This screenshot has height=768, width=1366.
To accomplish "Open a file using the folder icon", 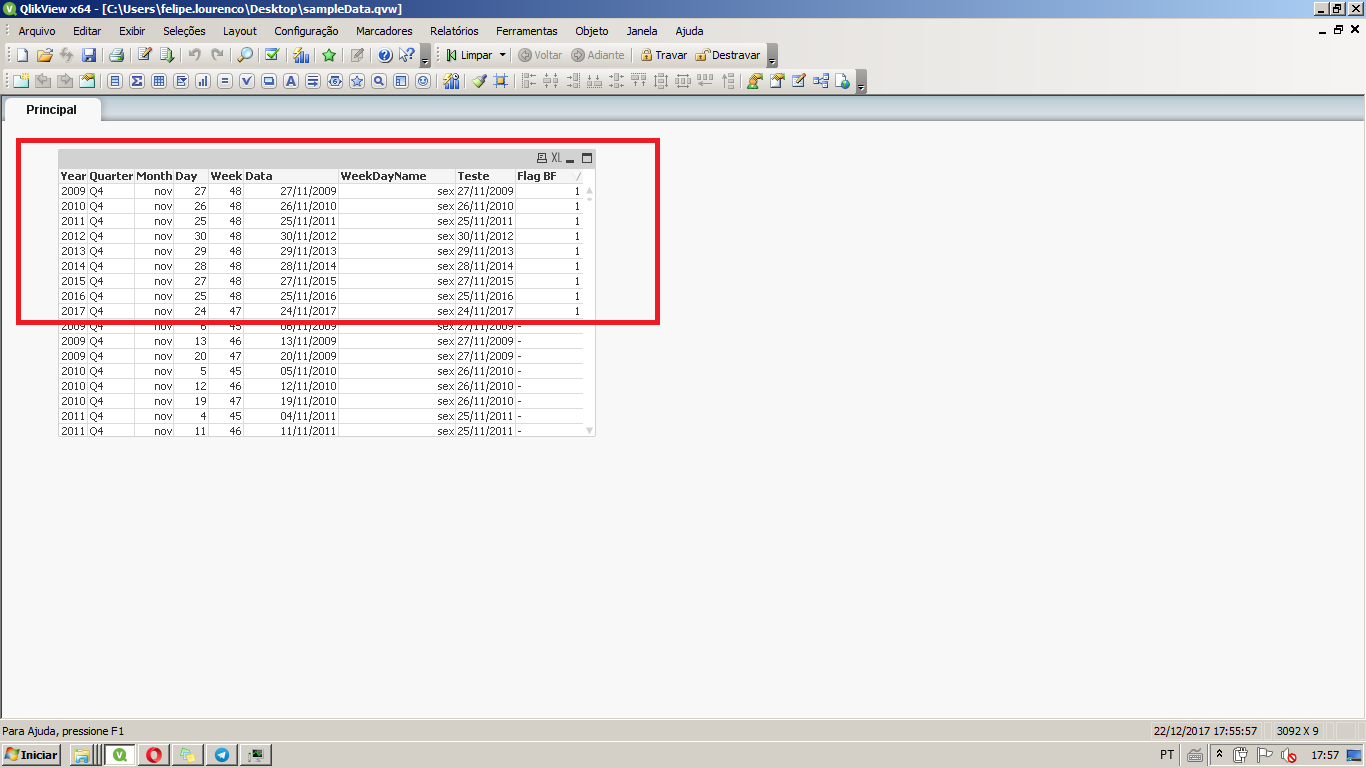I will (x=44, y=55).
